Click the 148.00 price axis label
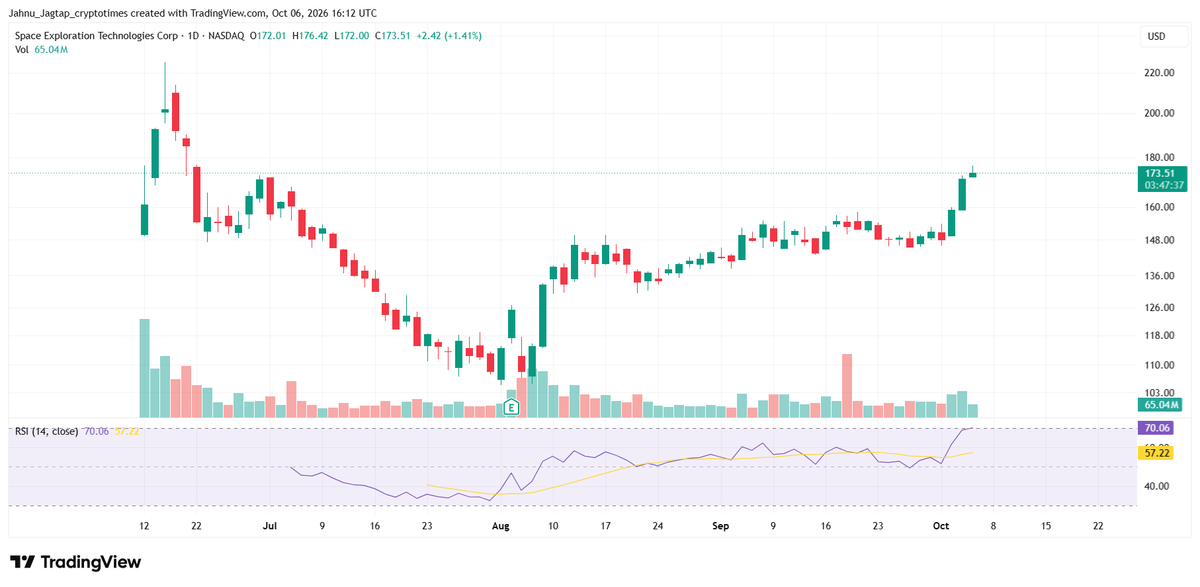The width and height of the screenshot is (1200, 587). [1159, 241]
